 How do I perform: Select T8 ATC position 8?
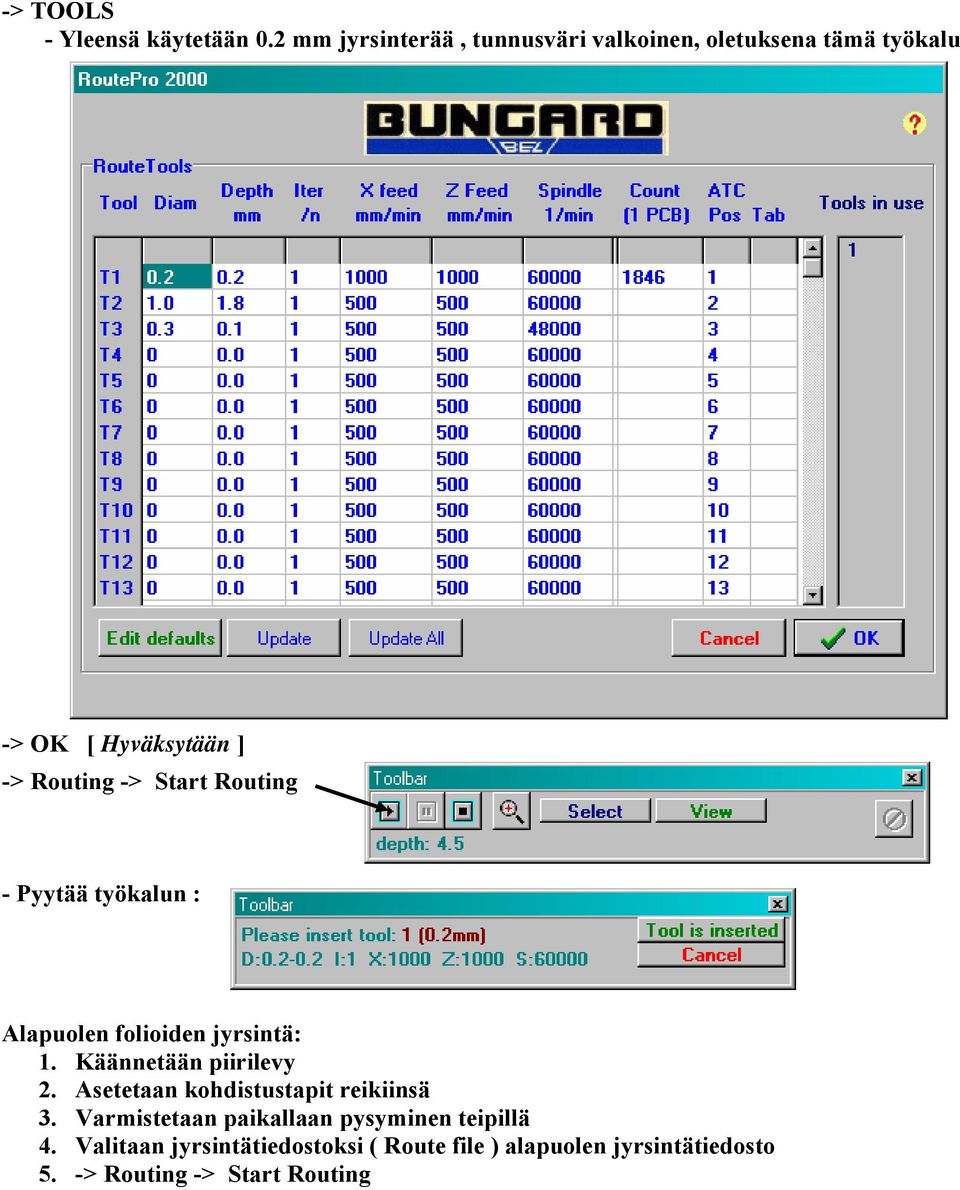tap(726, 458)
